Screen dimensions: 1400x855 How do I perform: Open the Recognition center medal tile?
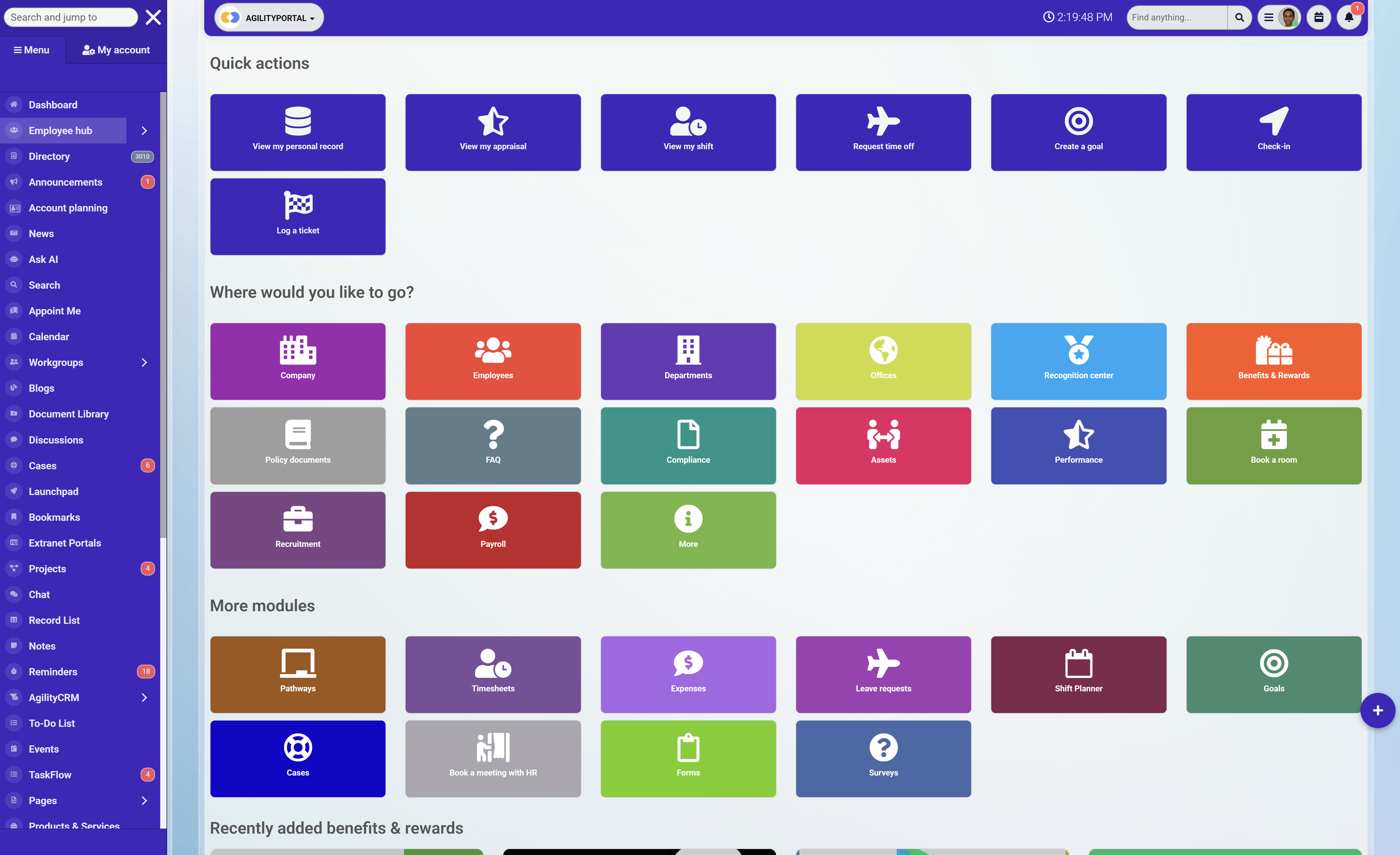click(1078, 361)
